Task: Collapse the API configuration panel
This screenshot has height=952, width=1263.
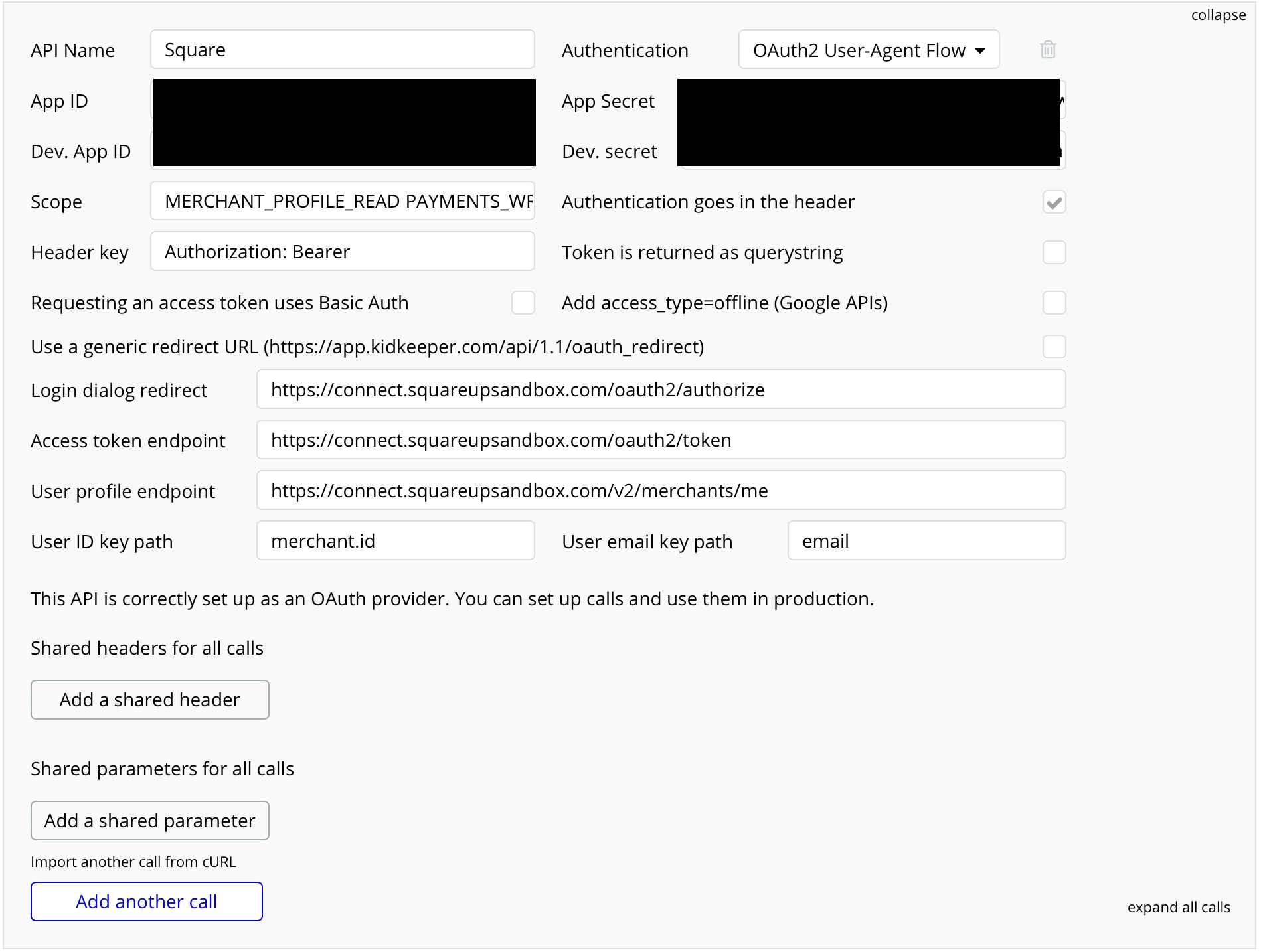Action: click(1218, 15)
